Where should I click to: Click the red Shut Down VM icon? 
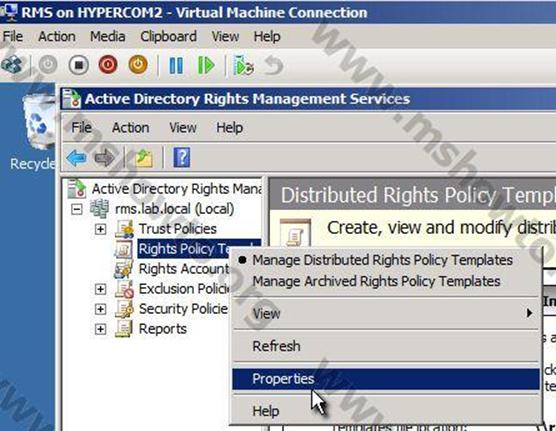[x=108, y=65]
